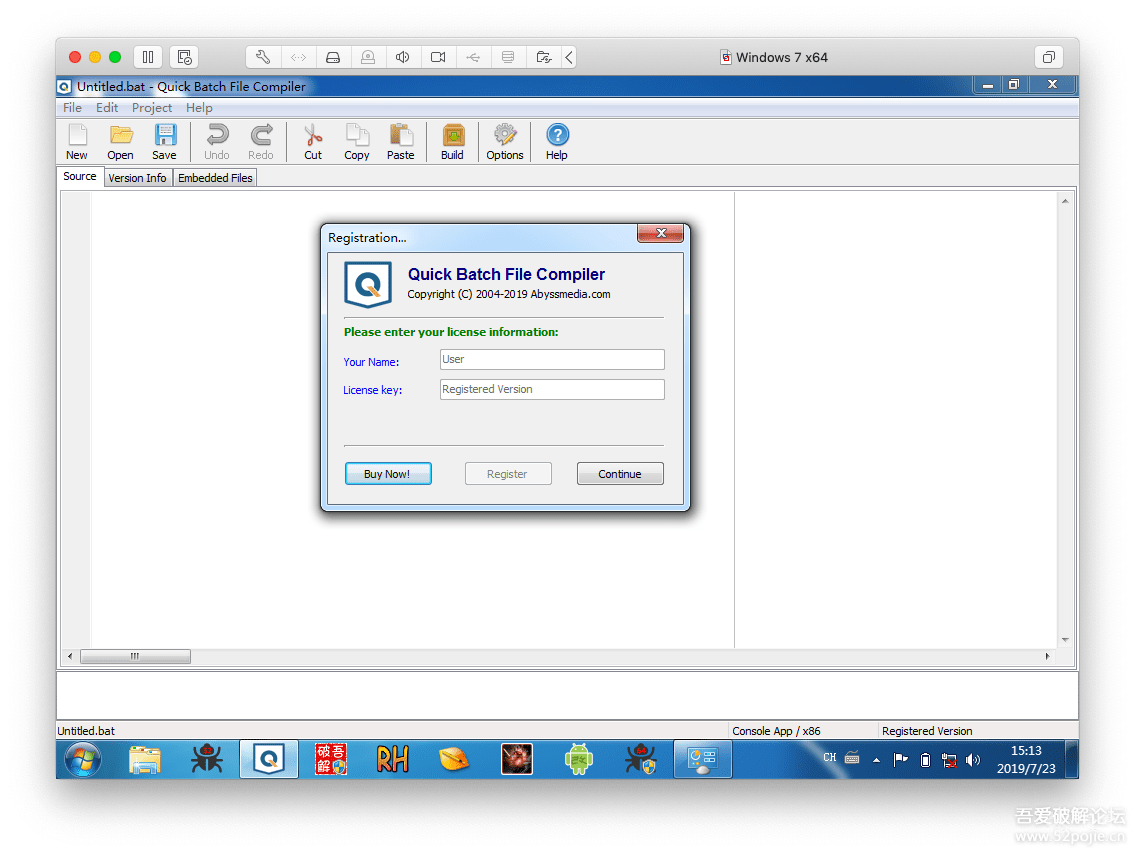
Task: Build the executable with the Build icon
Action: 452,141
